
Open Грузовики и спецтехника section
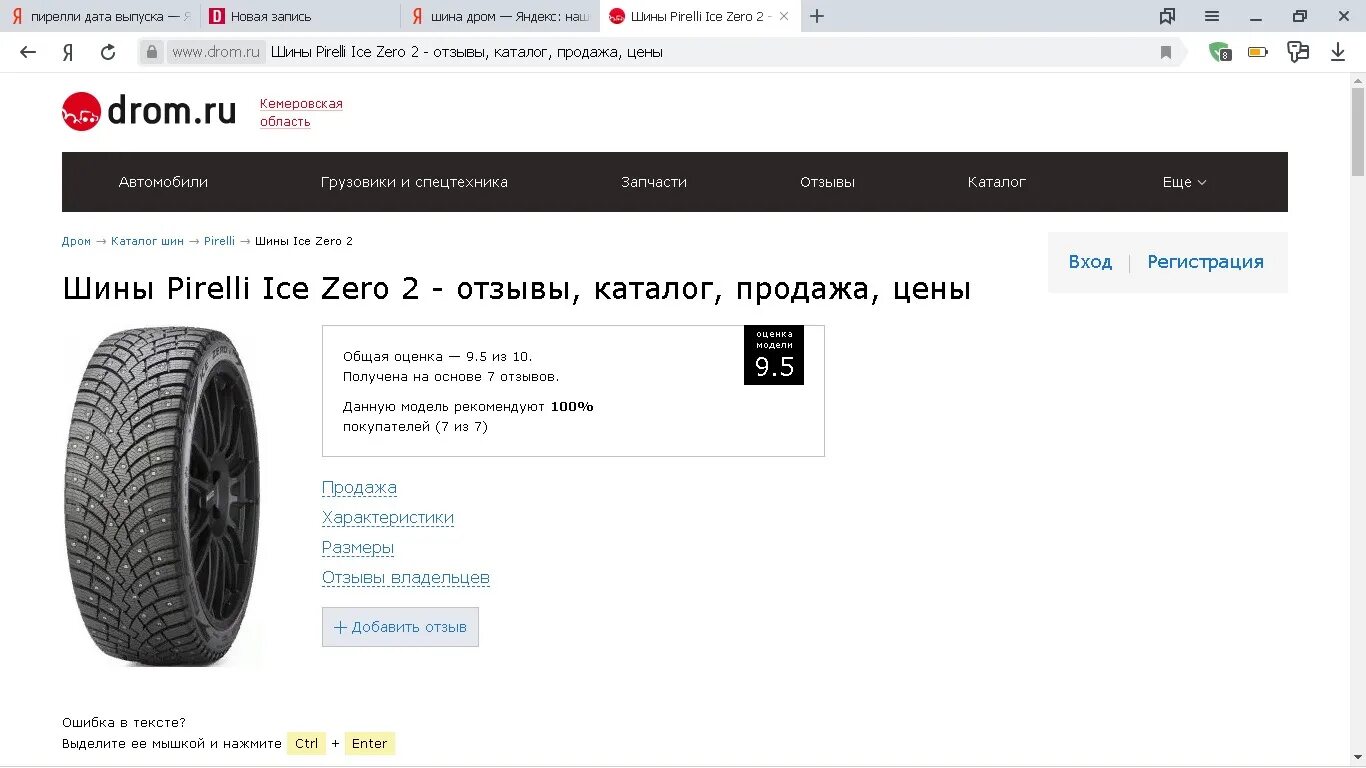pyautogui.click(x=414, y=182)
